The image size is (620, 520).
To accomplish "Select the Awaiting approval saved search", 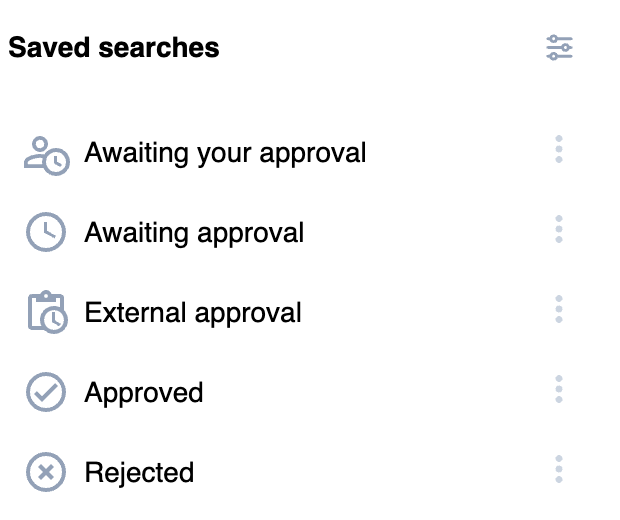I will coord(194,233).
